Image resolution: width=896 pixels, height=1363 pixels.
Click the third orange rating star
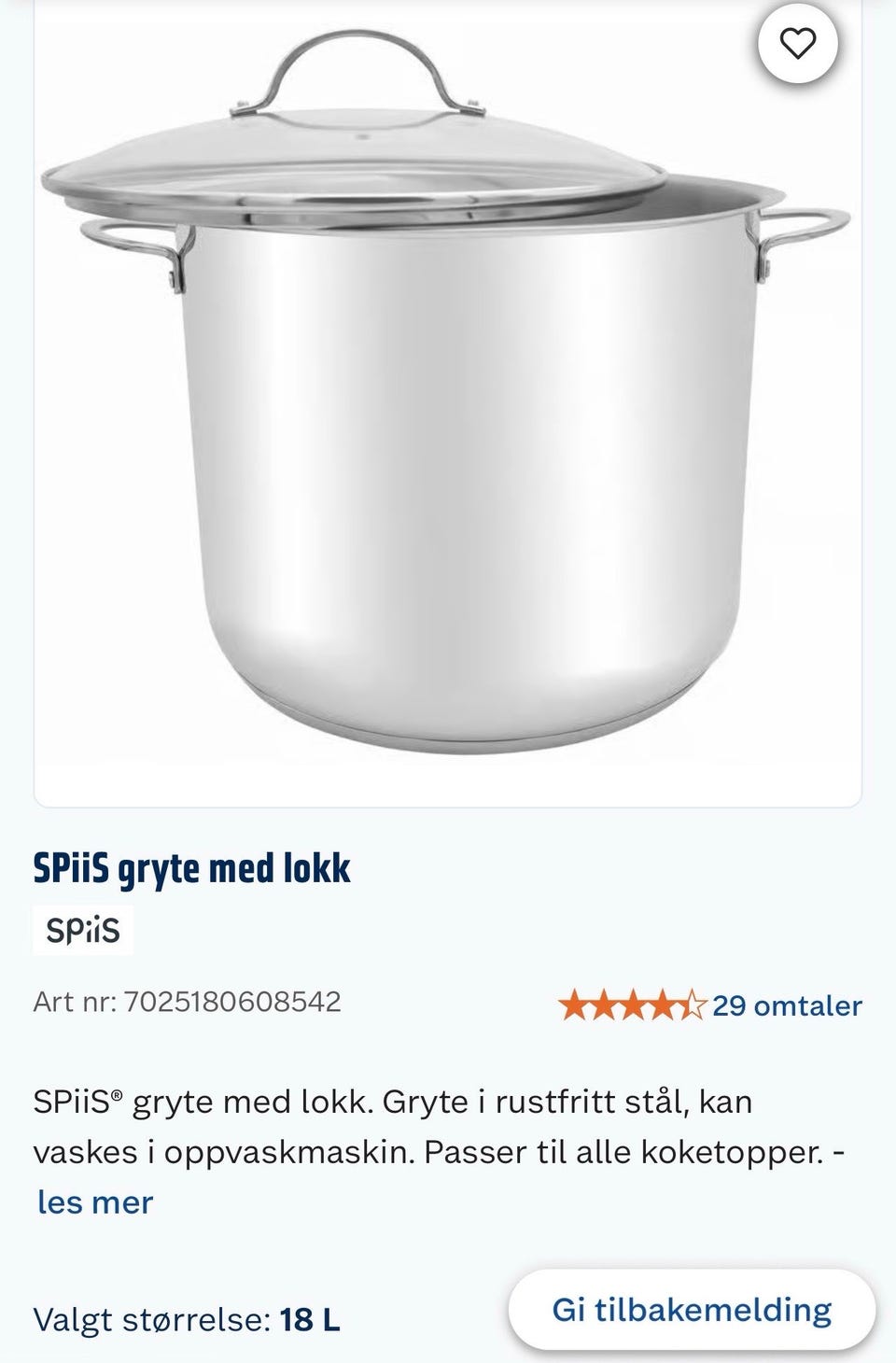click(633, 1005)
